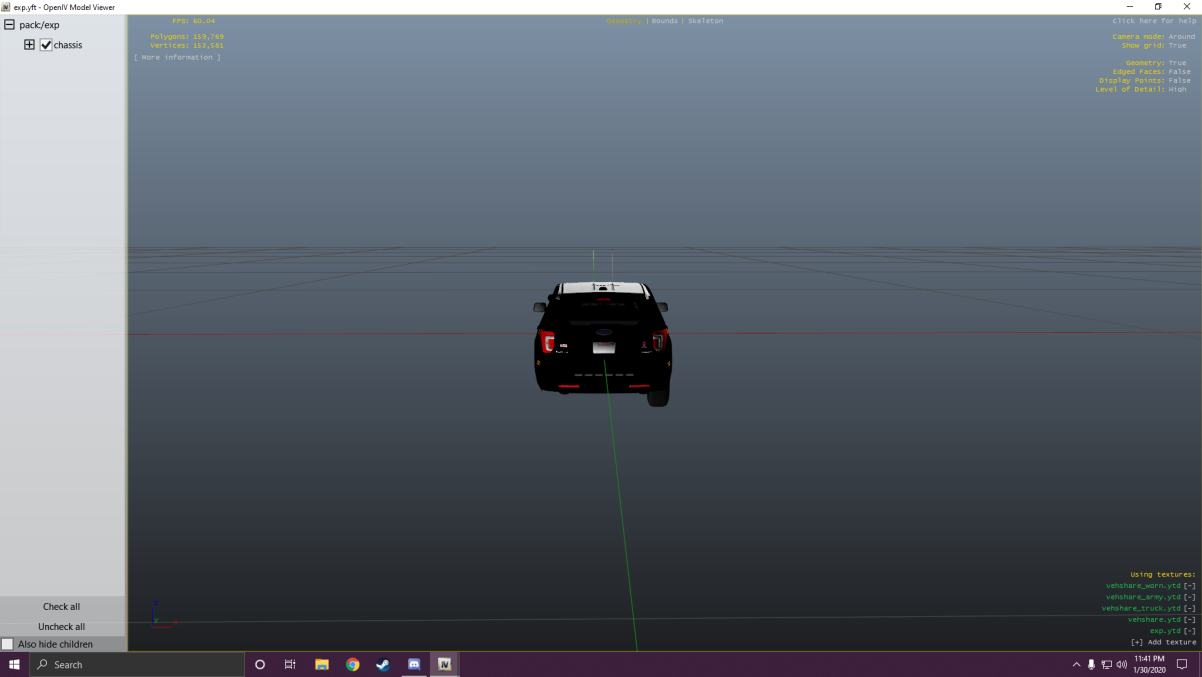Expand More information stats
This screenshot has width=1202, height=677.
(x=177, y=58)
